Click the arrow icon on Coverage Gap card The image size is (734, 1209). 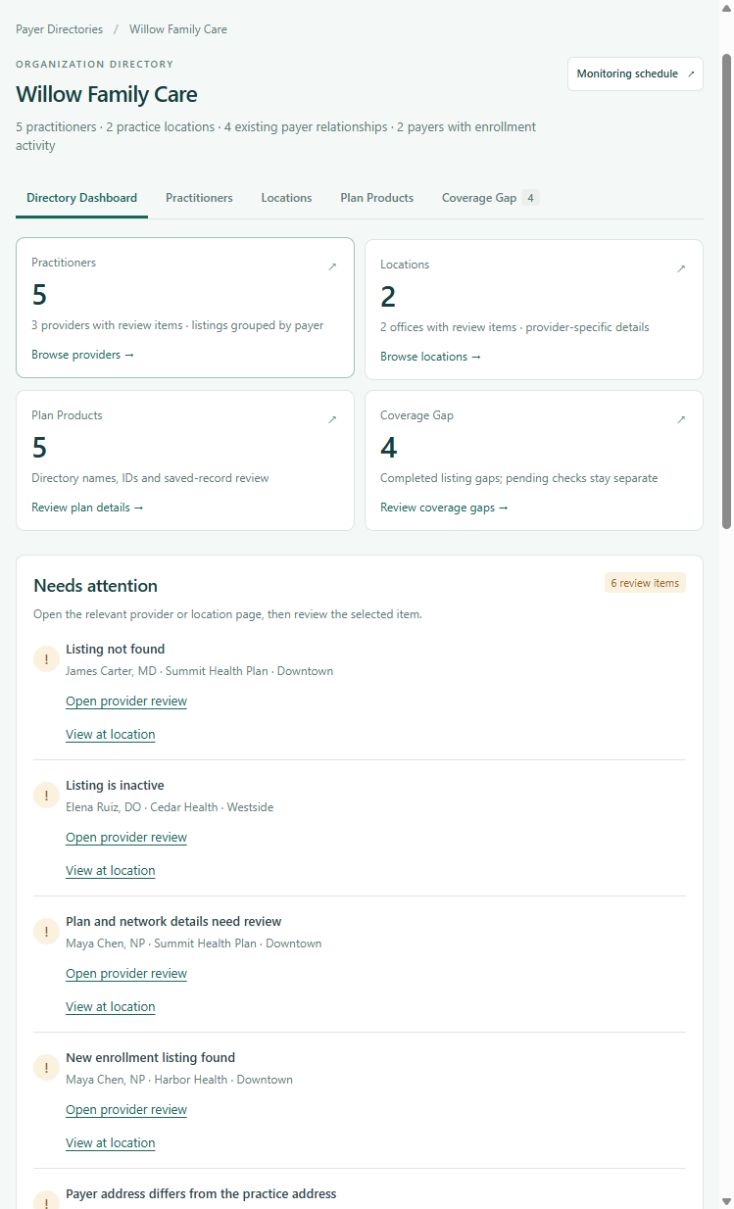681,420
